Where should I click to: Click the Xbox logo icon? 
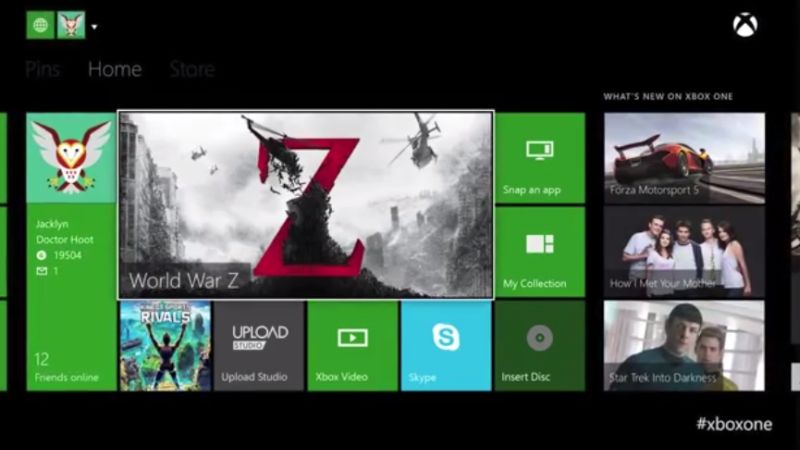point(745,25)
